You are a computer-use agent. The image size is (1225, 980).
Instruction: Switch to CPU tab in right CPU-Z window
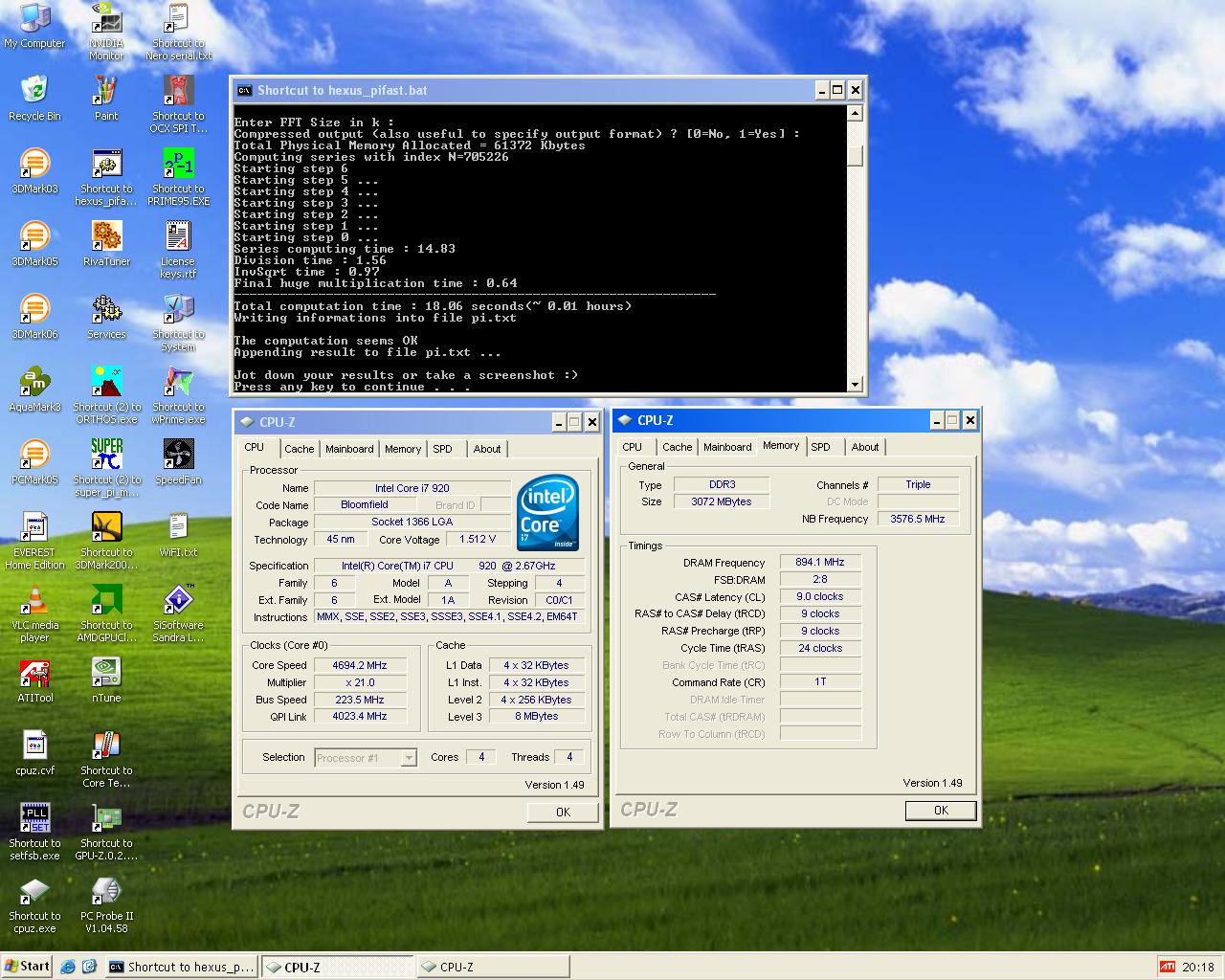click(633, 447)
